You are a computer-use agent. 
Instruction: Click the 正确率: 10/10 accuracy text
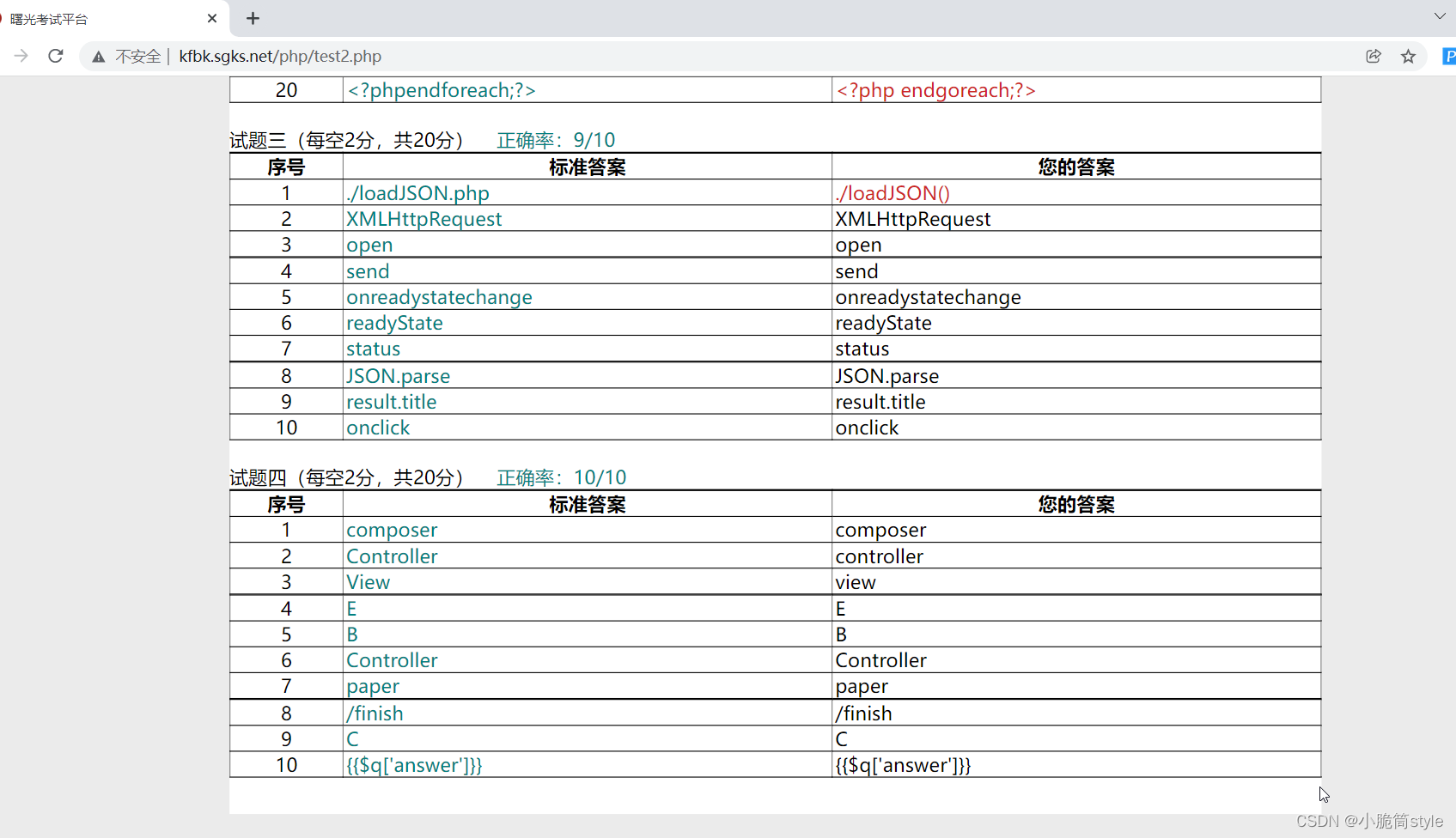tap(562, 477)
